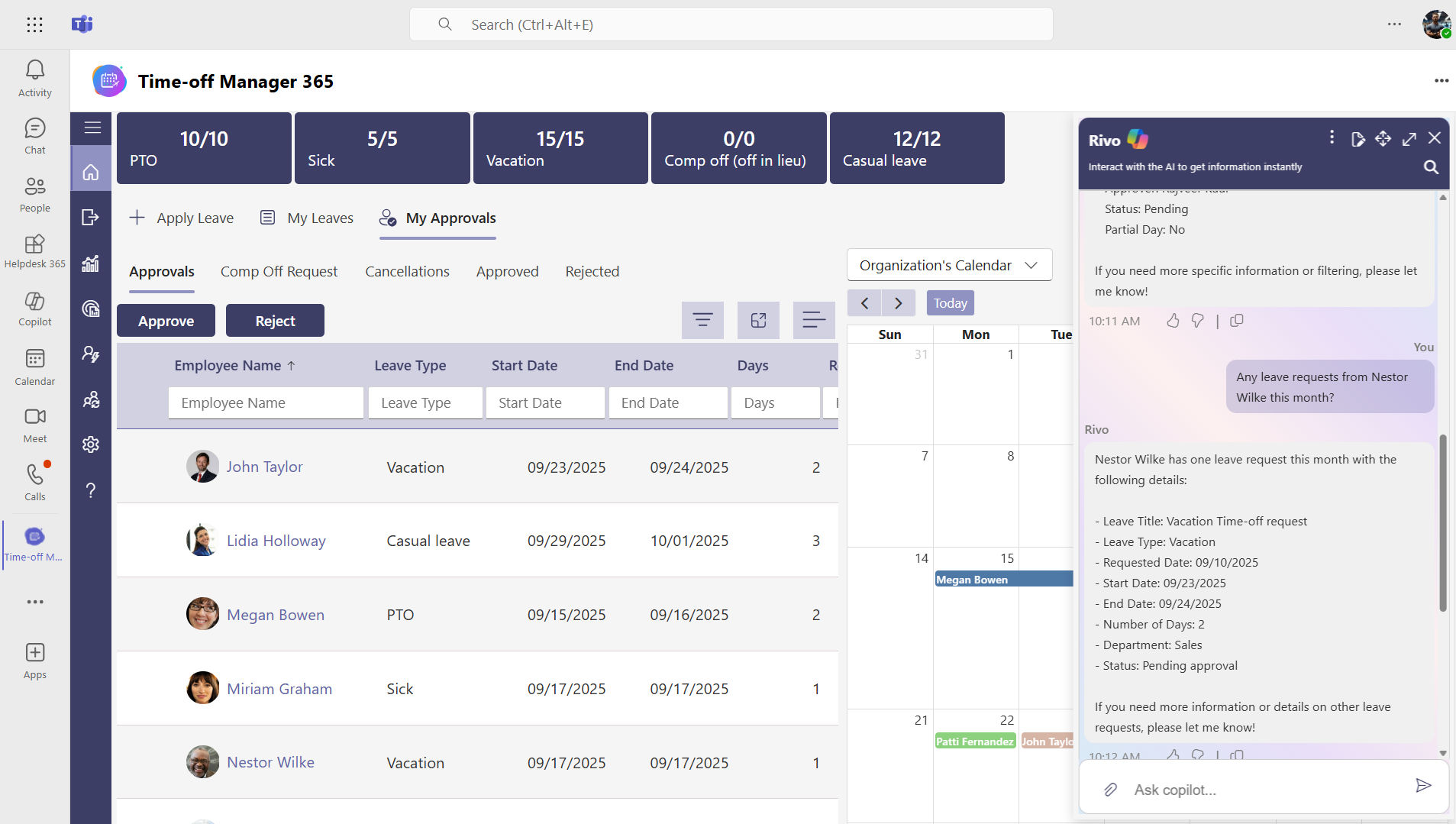The width and height of the screenshot is (1456, 824).
Task: Sort by the Employee Name column header
Action: coord(228,365)
